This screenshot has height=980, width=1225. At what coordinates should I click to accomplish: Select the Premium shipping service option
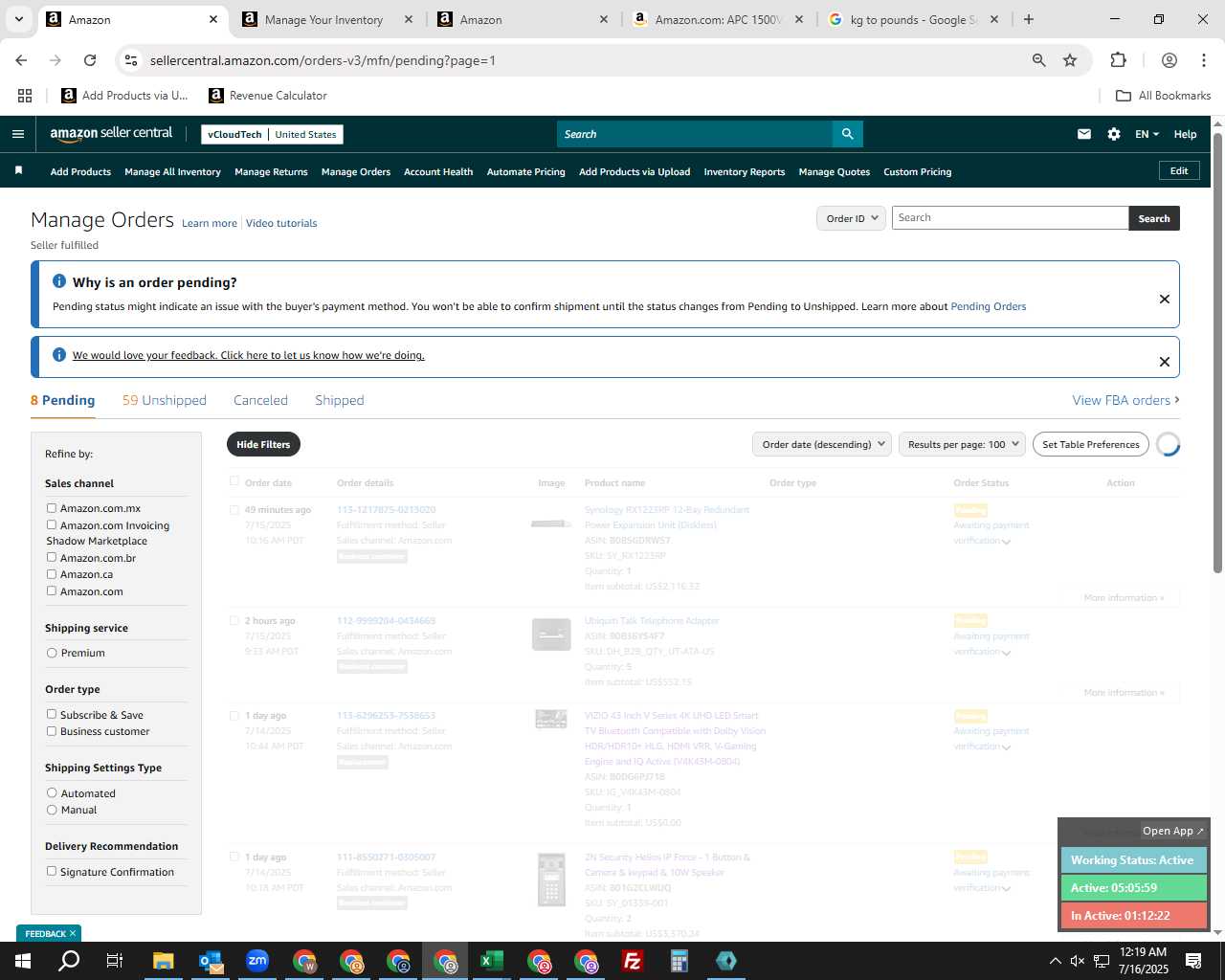click(52, 653)
